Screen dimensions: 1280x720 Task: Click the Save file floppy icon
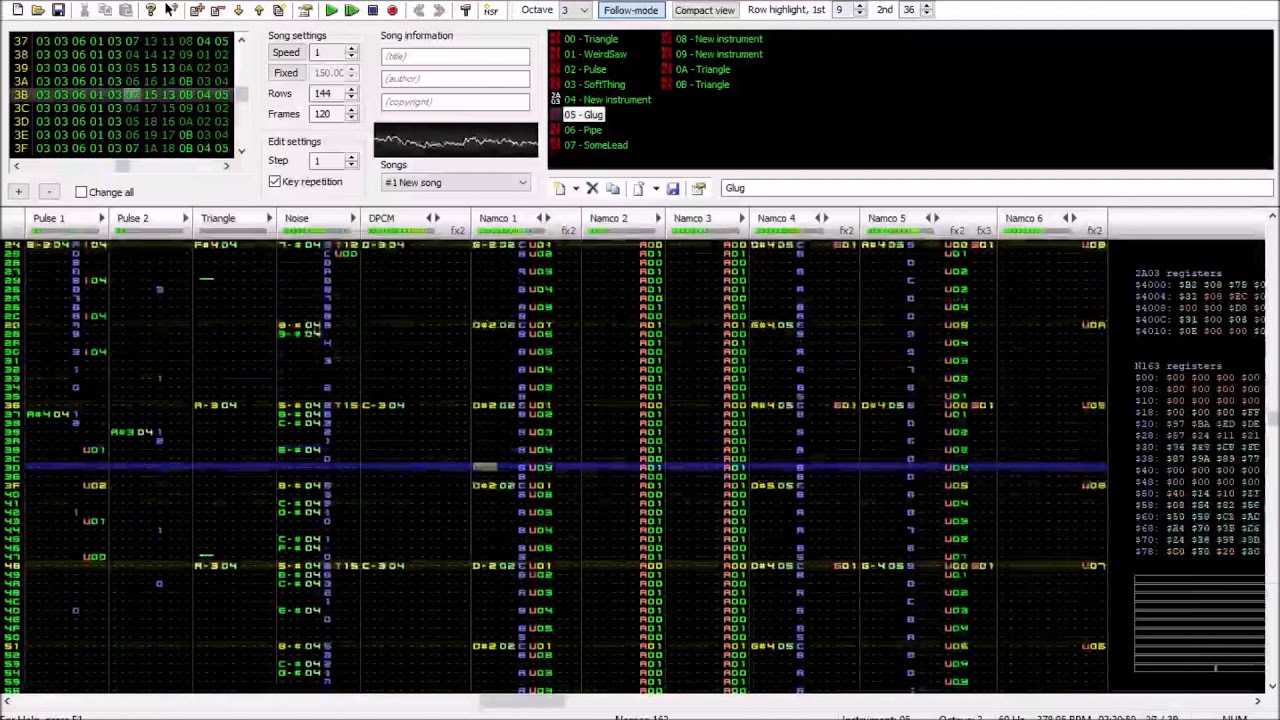pos(58,10)
